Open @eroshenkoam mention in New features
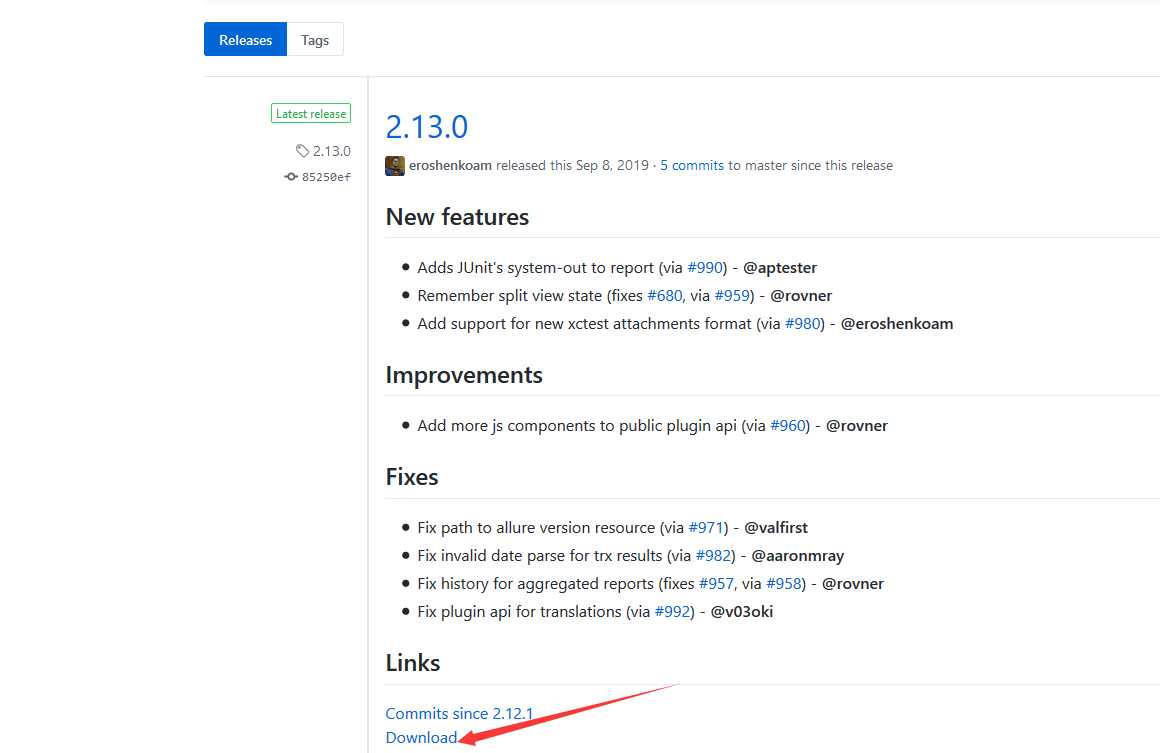This screenshot has height=753, width=1160. [x=897, y=324]
